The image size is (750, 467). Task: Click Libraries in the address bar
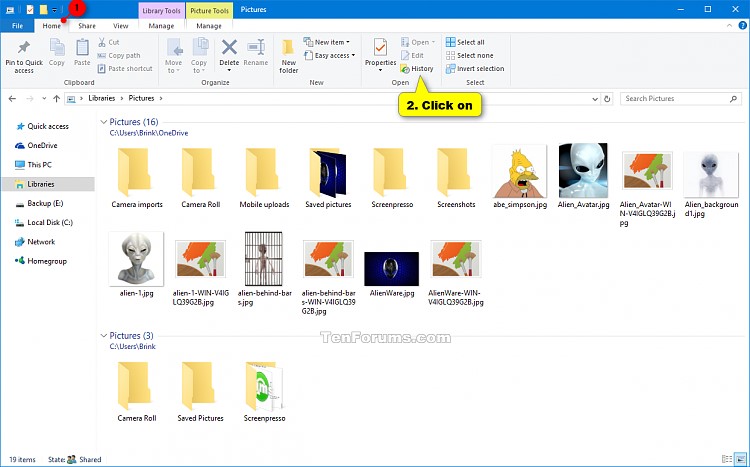(x=101, y=98)
